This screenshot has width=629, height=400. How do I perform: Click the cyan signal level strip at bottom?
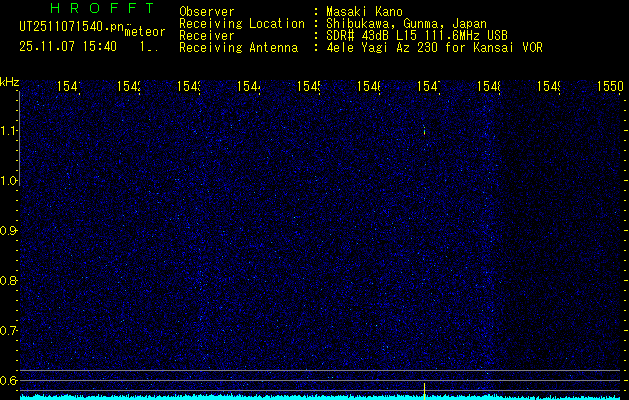coord(320,397)
